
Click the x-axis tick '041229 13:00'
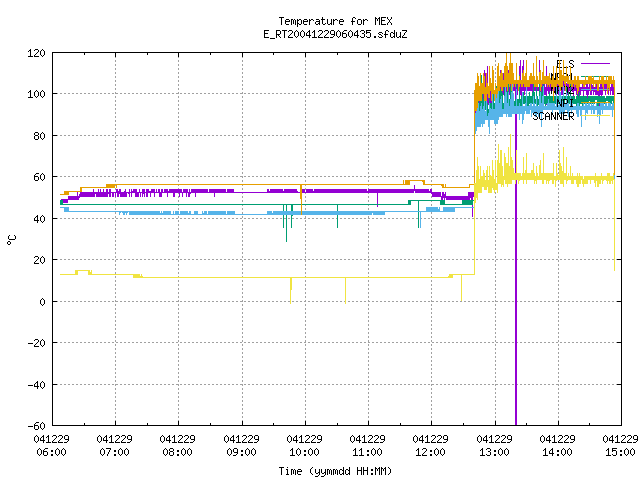click(495, 445)
